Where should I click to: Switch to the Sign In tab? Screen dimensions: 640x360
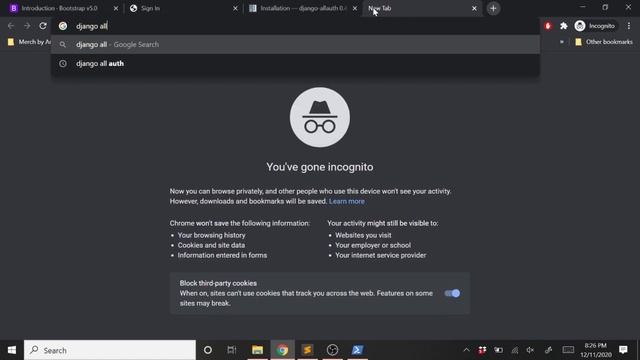(151, 8)
